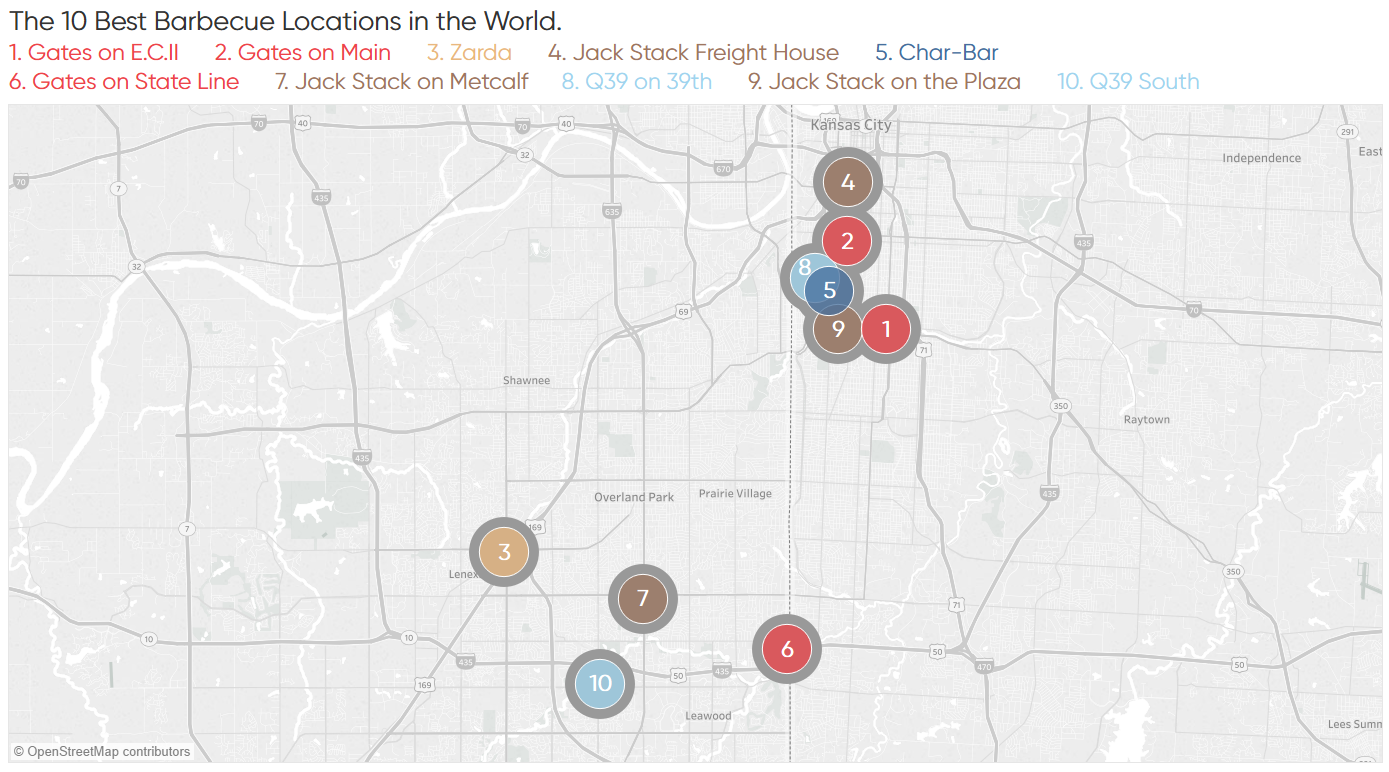This screenshot has height=772, width=1389.
Task: Click the 'Prairie Village' map label
Action: point(735,494)
